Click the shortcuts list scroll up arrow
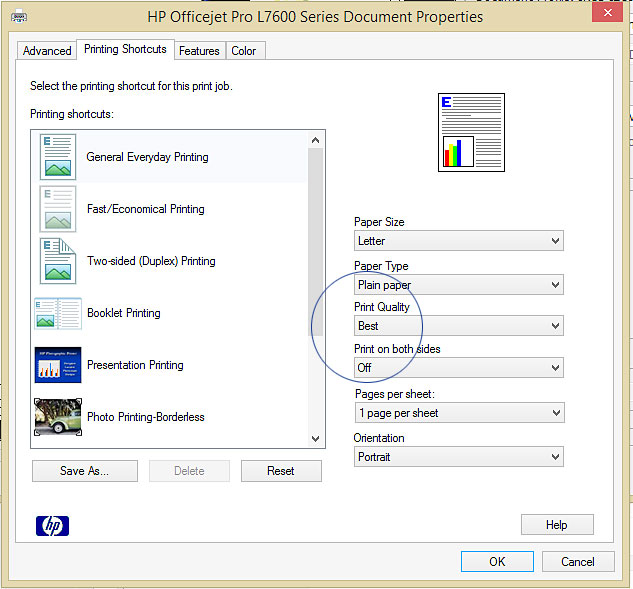The width and height of the screenshot is (633, 589). (x=316, y=140)
